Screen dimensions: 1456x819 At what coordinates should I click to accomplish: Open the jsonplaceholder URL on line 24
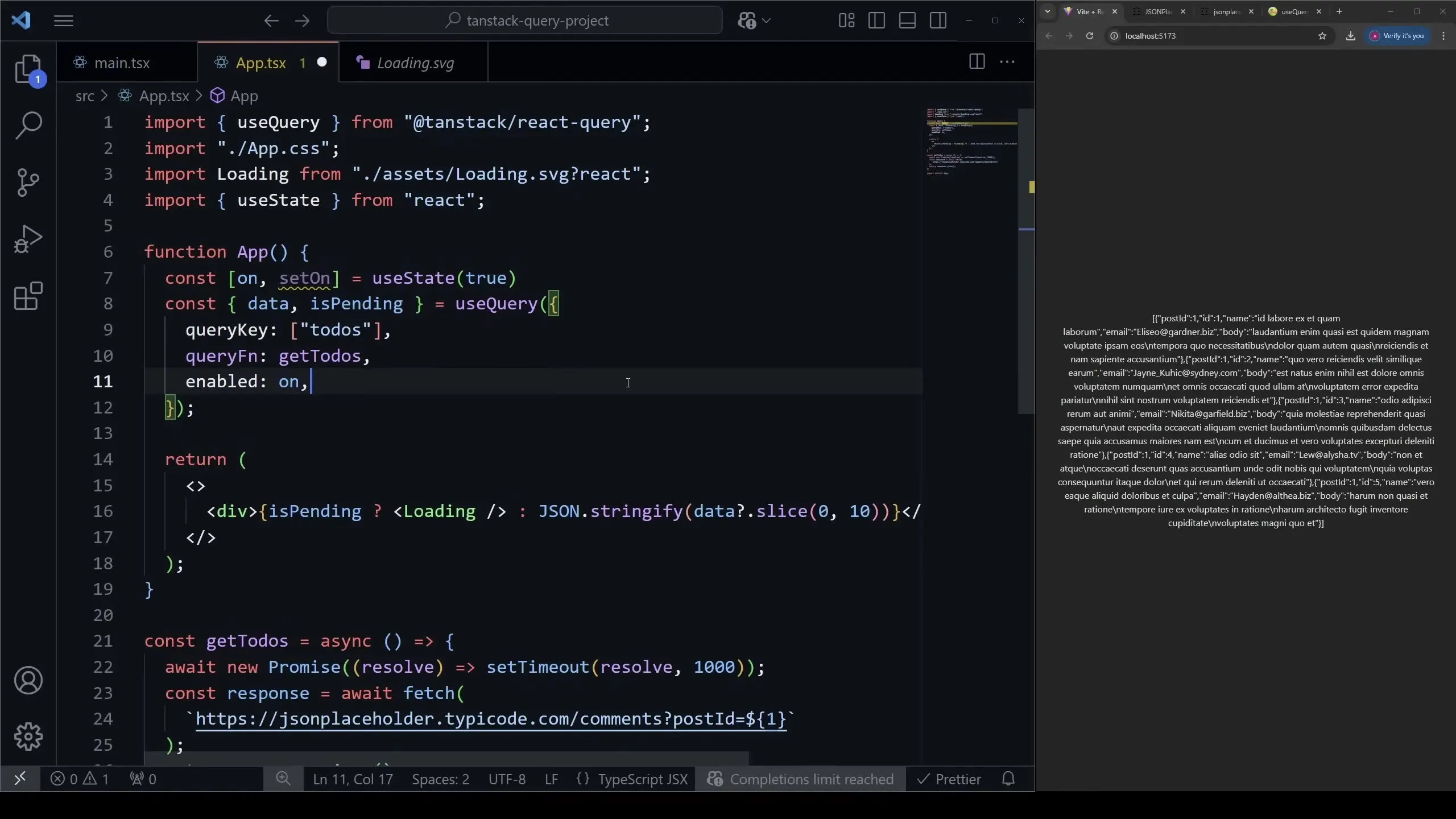click(491, 719)
